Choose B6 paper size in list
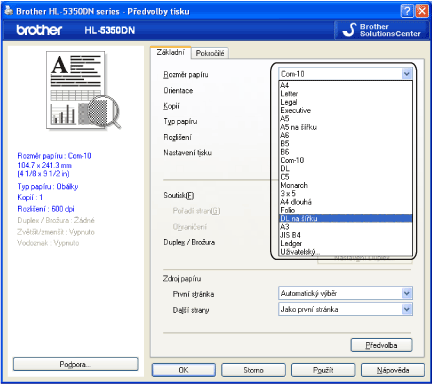The width and height of the screenshot is (433, 384). pyautogui.click(x=345, y=152)
